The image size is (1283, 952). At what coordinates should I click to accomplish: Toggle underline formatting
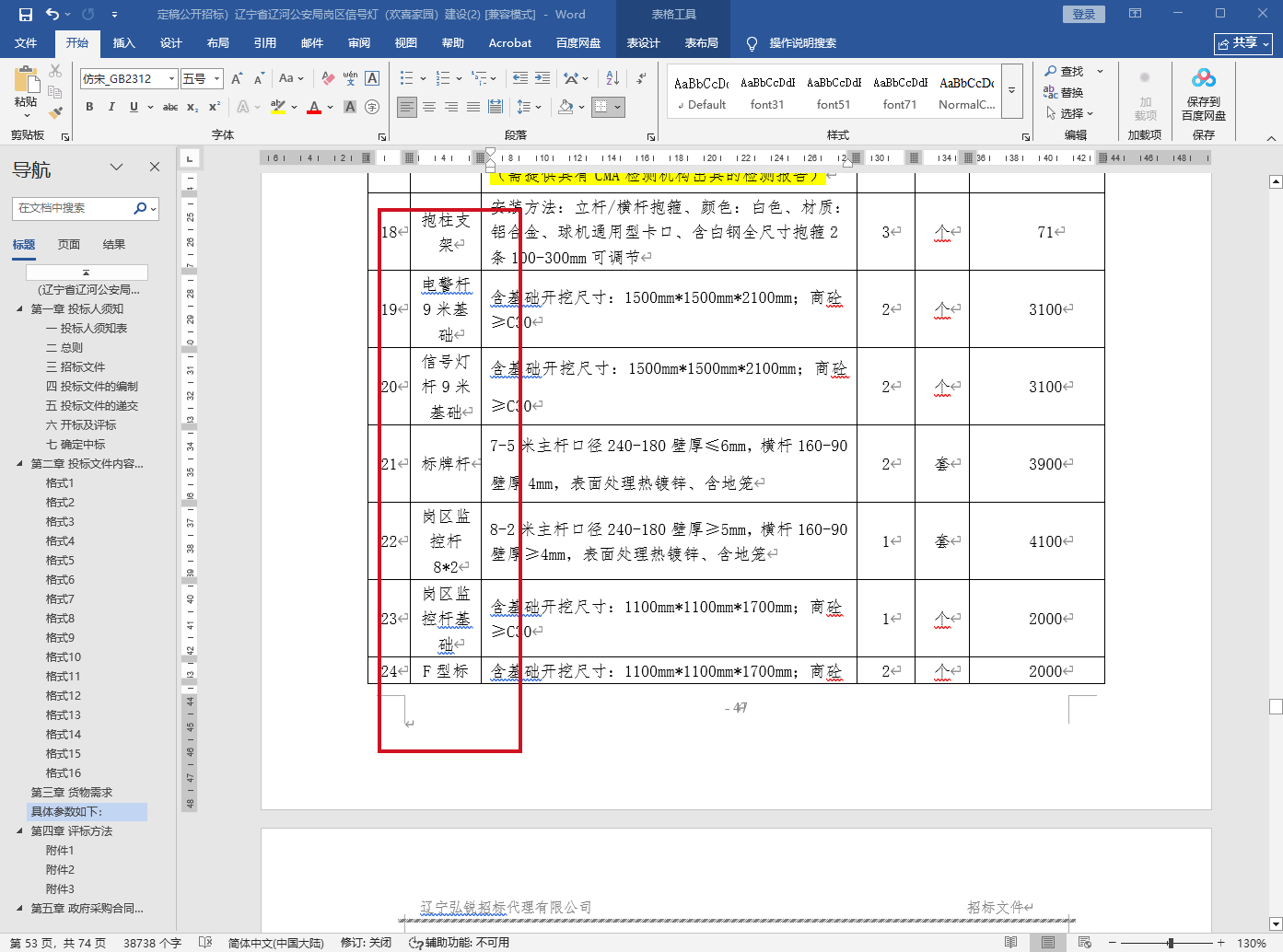point(134,108)
